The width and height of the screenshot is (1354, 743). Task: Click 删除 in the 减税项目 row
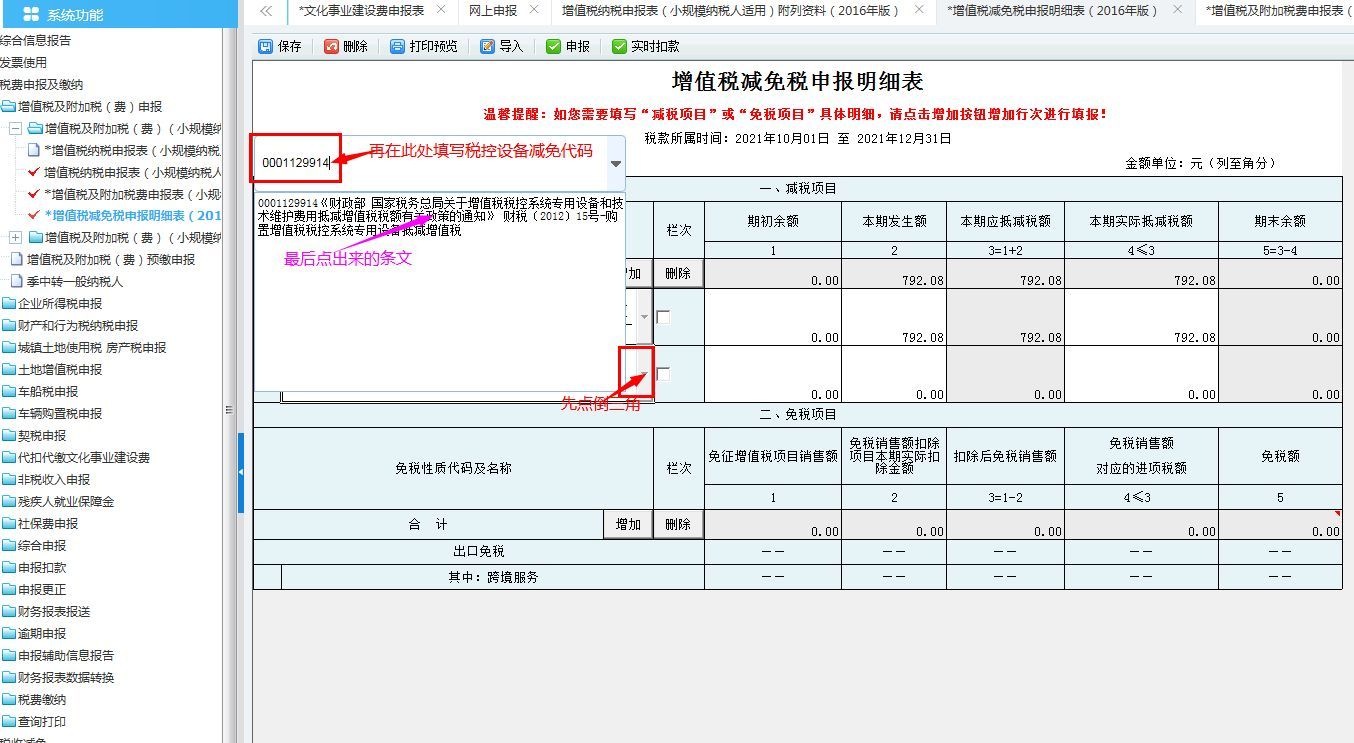[678, 272]
